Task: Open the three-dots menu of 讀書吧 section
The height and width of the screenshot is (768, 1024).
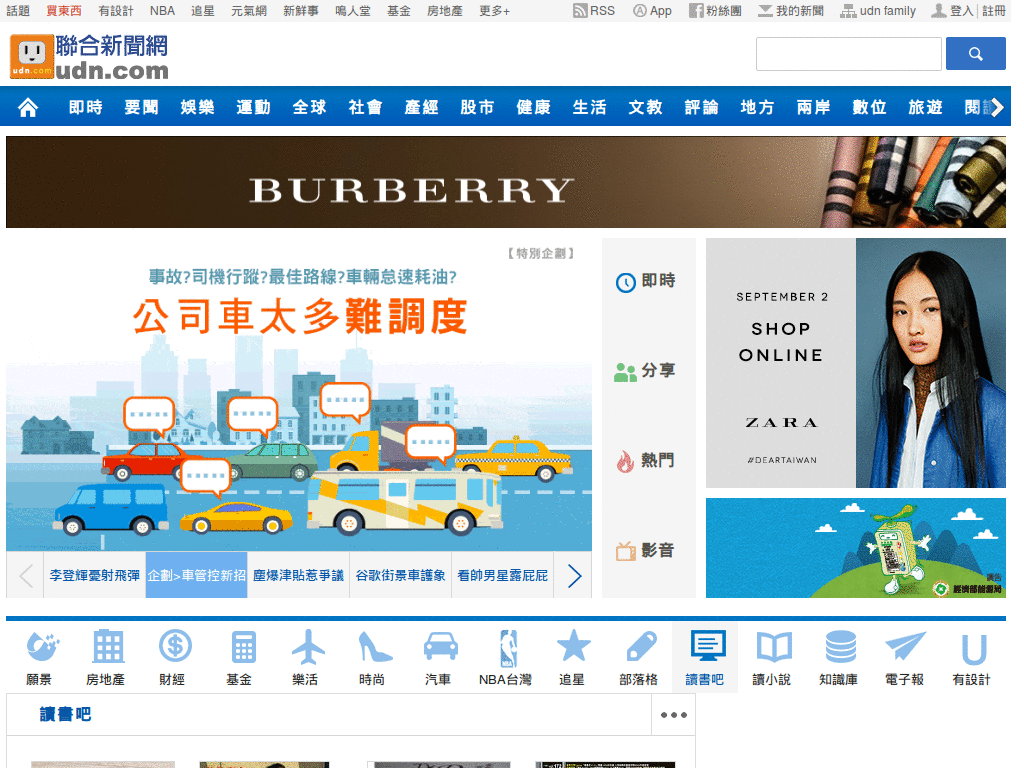Action: (x=673, y=715)
